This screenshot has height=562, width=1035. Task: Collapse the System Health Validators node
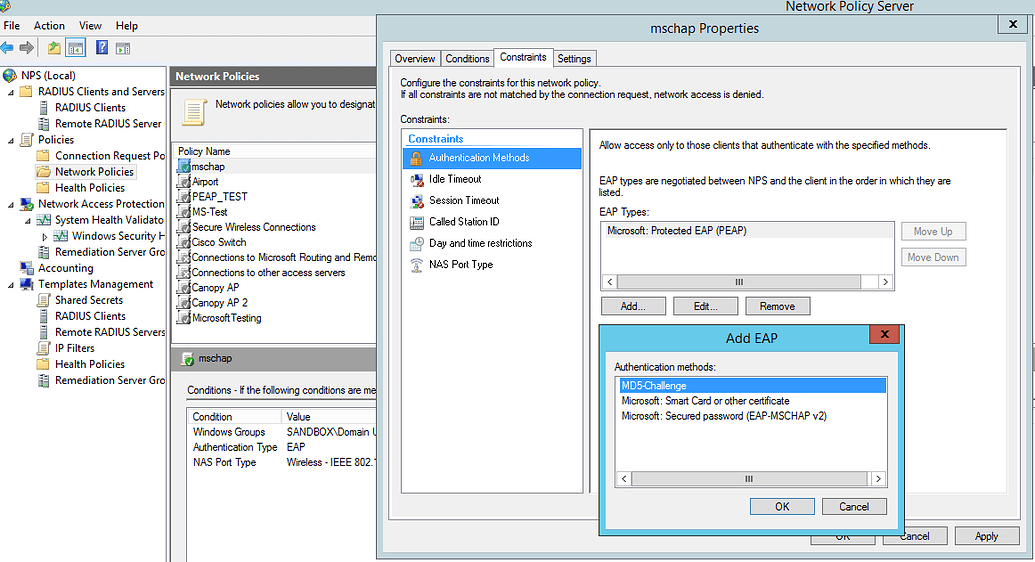click(x=28, y=221)
